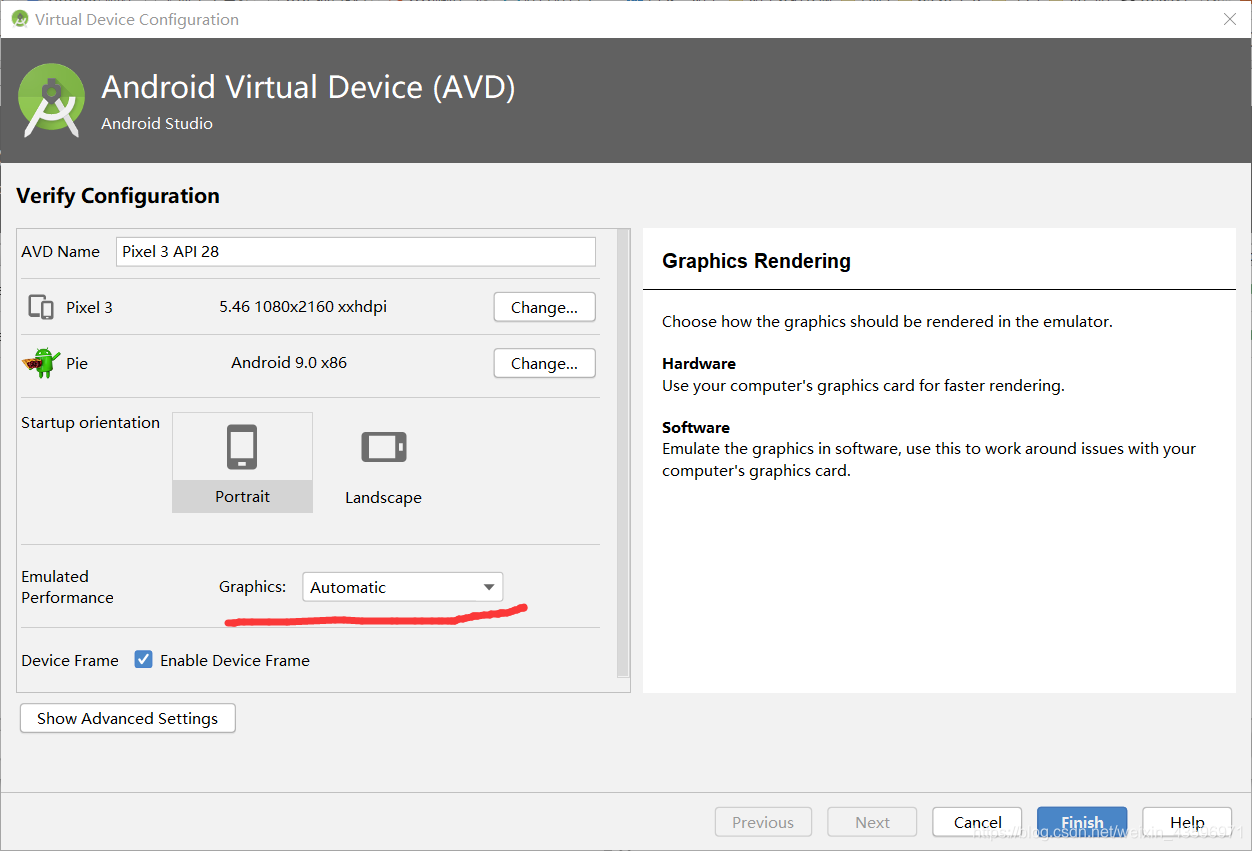Open Help for the dialog
1252x851 pixels.
click(x=1187, y=822)
